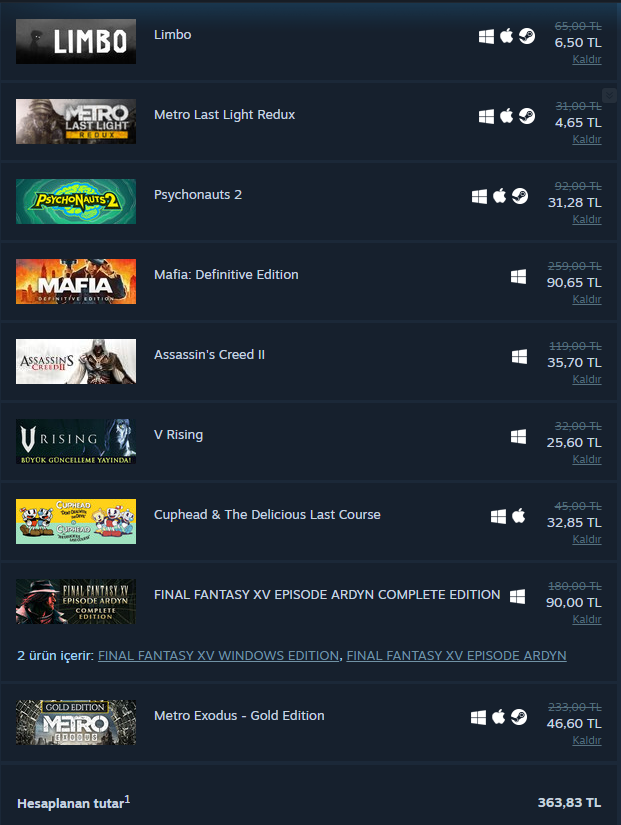This screenshot has height=825, width=621.
Task: Remove Metro Exodus Gold Edition via Kaldır
Action: [587, 740]
